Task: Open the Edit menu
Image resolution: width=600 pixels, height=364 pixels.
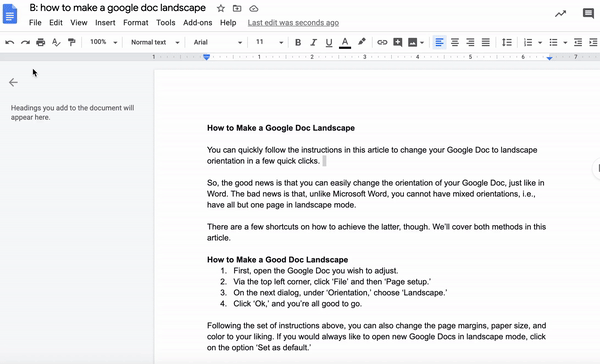Action: [x=56, y=23]
